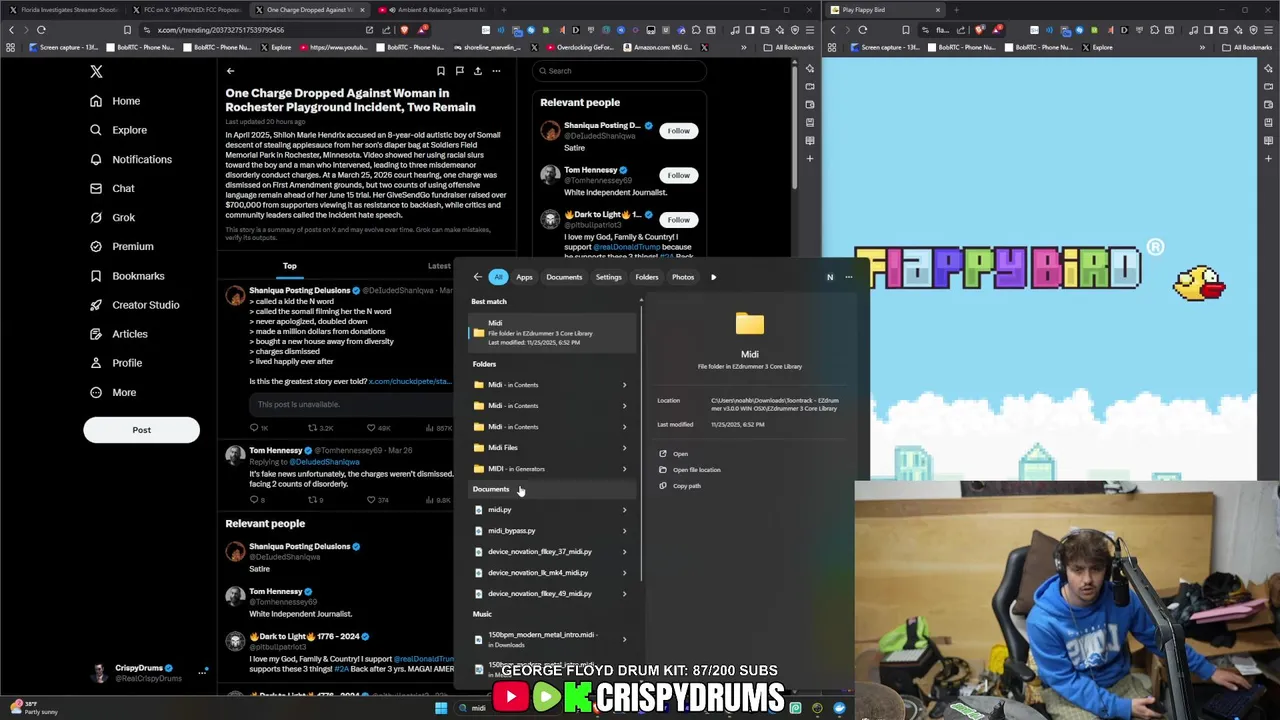
Task: Click the flag icon above the story headline
Action: [x=459, y=71]
